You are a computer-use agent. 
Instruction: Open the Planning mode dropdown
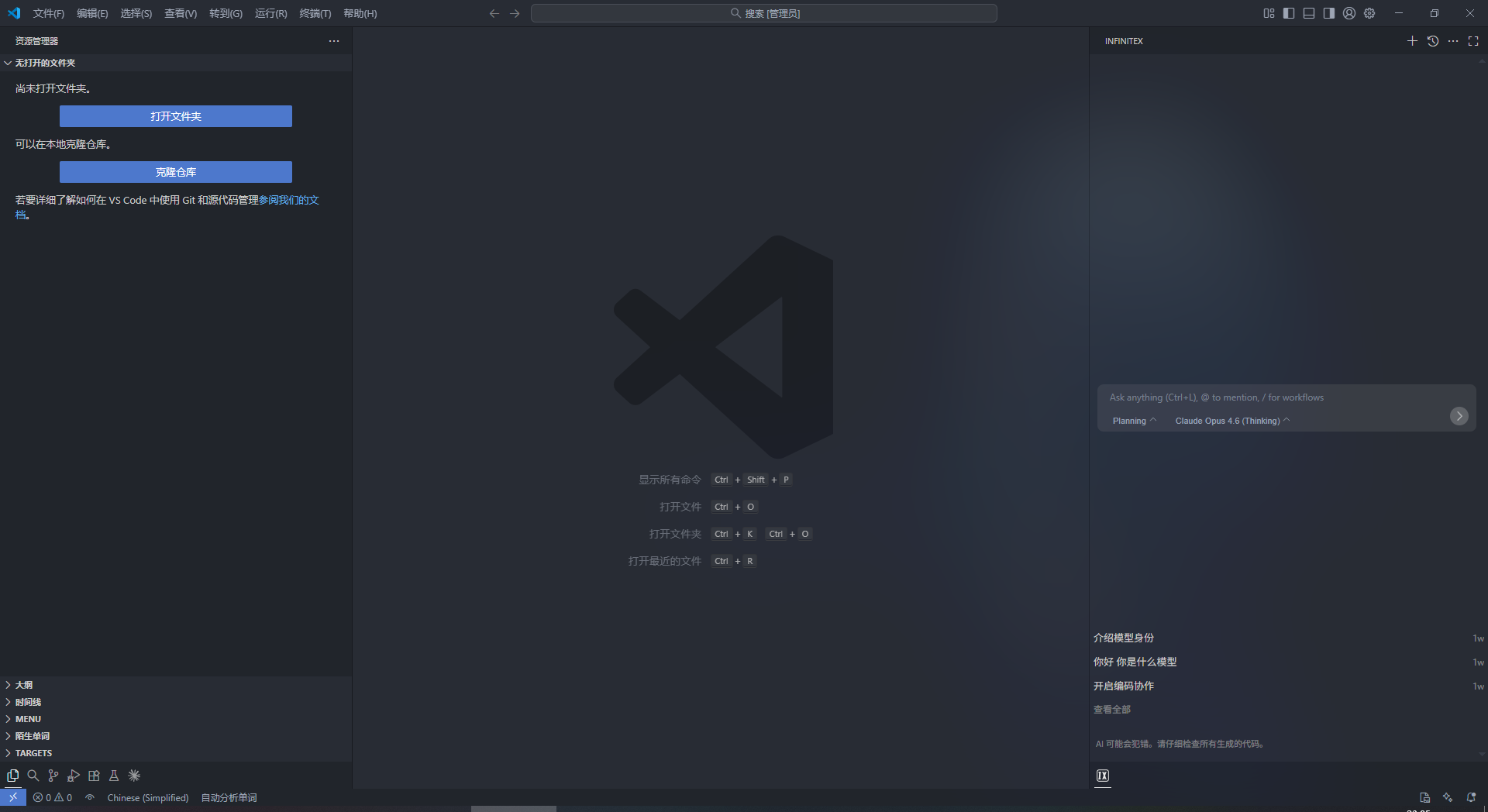pos(1134,421)
